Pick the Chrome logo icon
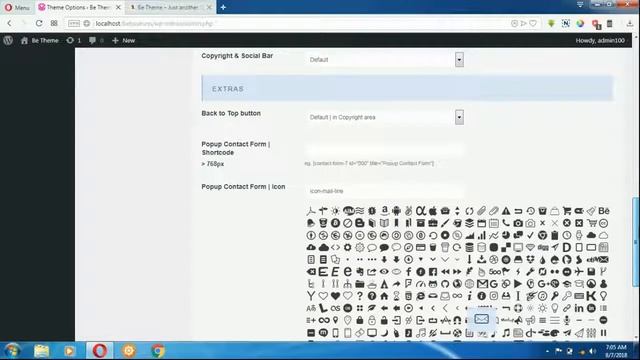Screen dimensions: 640x360 [x=542, y=235]
